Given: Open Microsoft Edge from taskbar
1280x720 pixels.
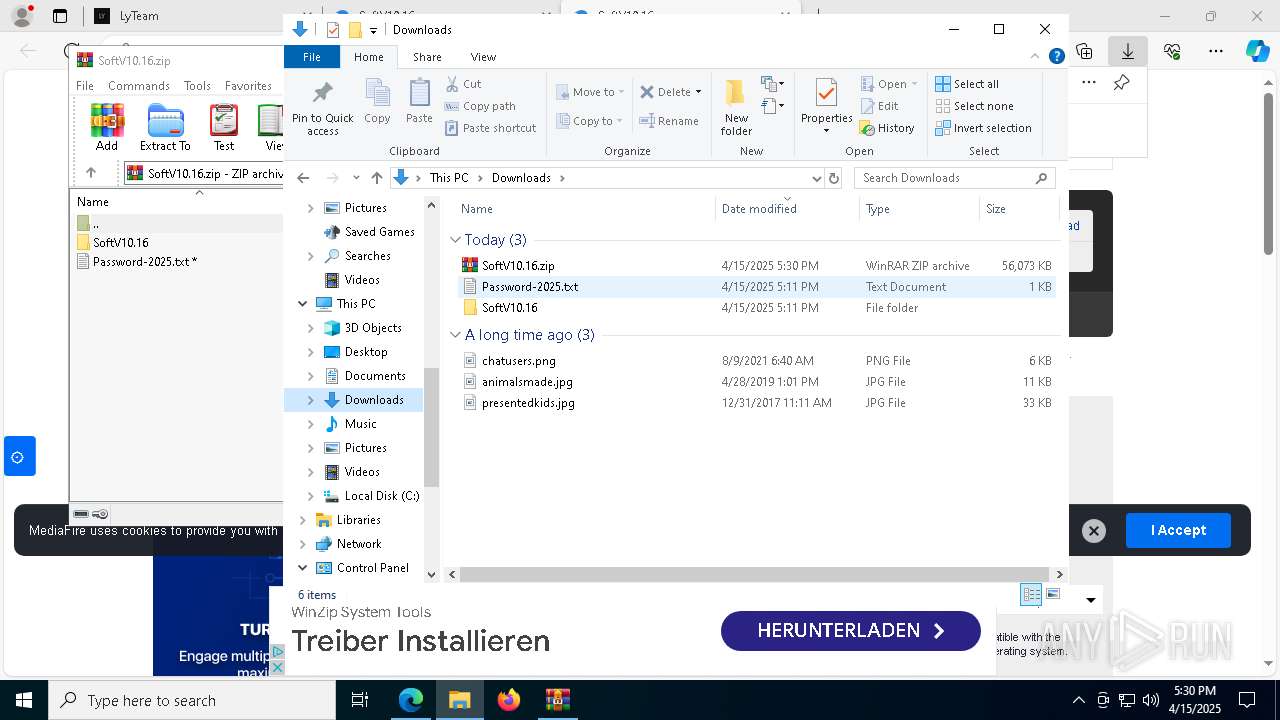Looking at the screenshot, I should (x=411, y=700).
